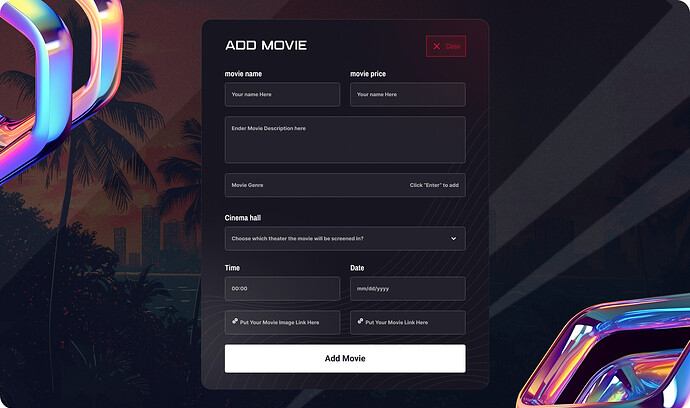
Task: Click link icon in movie link field
Action: [360, 321]
